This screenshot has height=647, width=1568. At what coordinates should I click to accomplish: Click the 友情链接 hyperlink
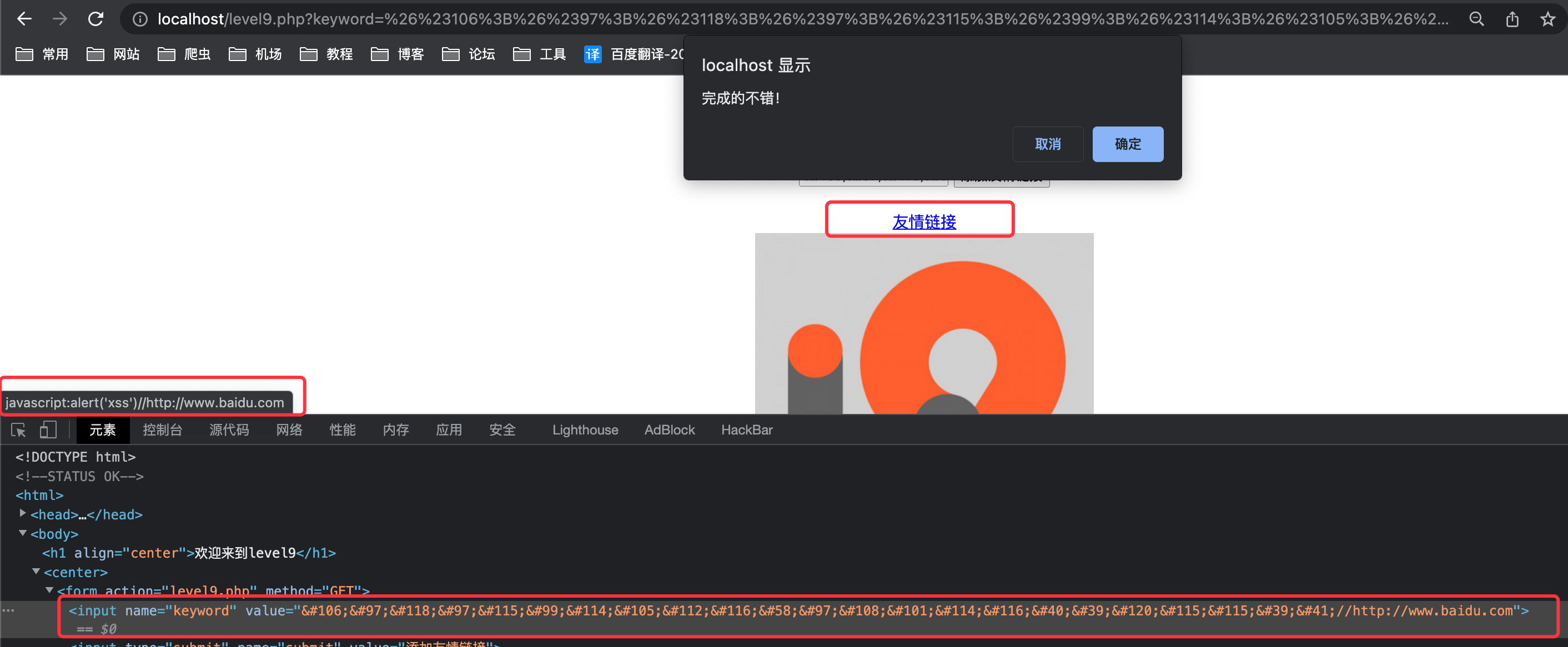(x=923, y=222)
